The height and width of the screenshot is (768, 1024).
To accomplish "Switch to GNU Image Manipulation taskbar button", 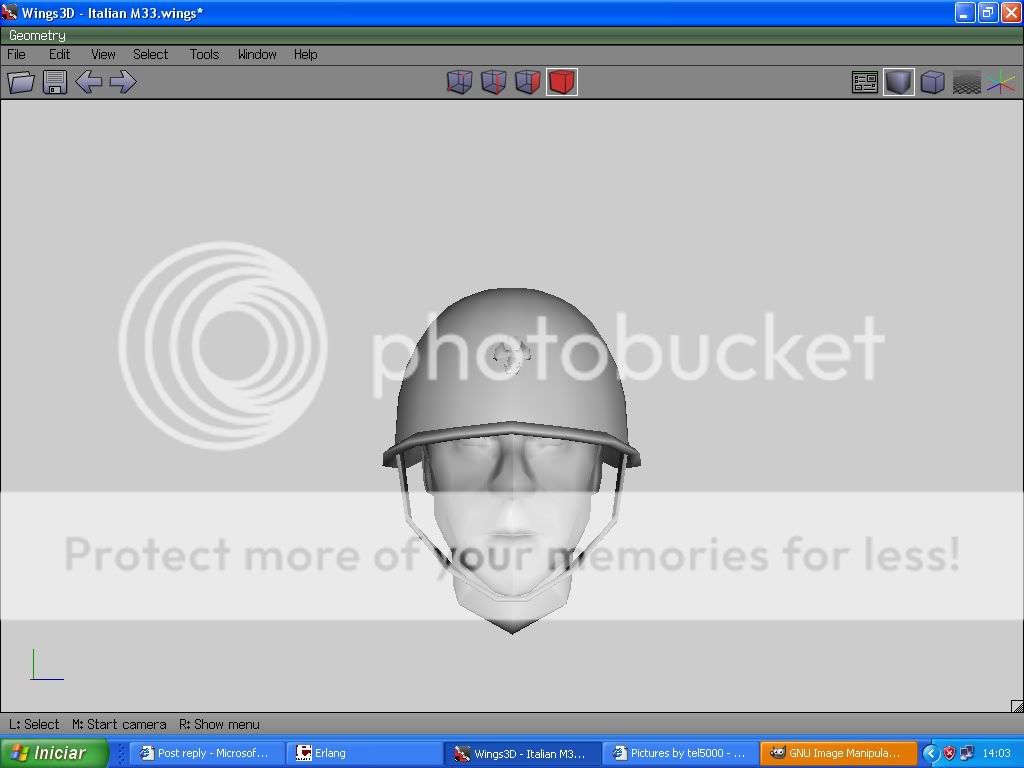I will (838, 753).
